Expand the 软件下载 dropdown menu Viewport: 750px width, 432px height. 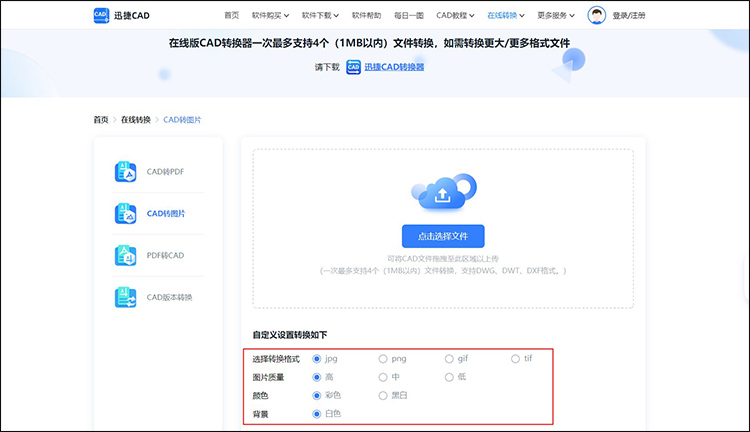(x=320, y=15)
